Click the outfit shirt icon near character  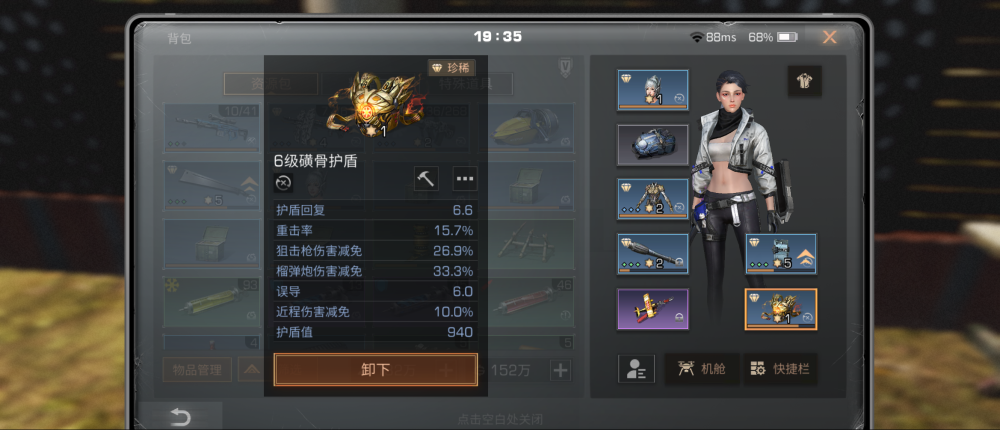coord(804,81)
